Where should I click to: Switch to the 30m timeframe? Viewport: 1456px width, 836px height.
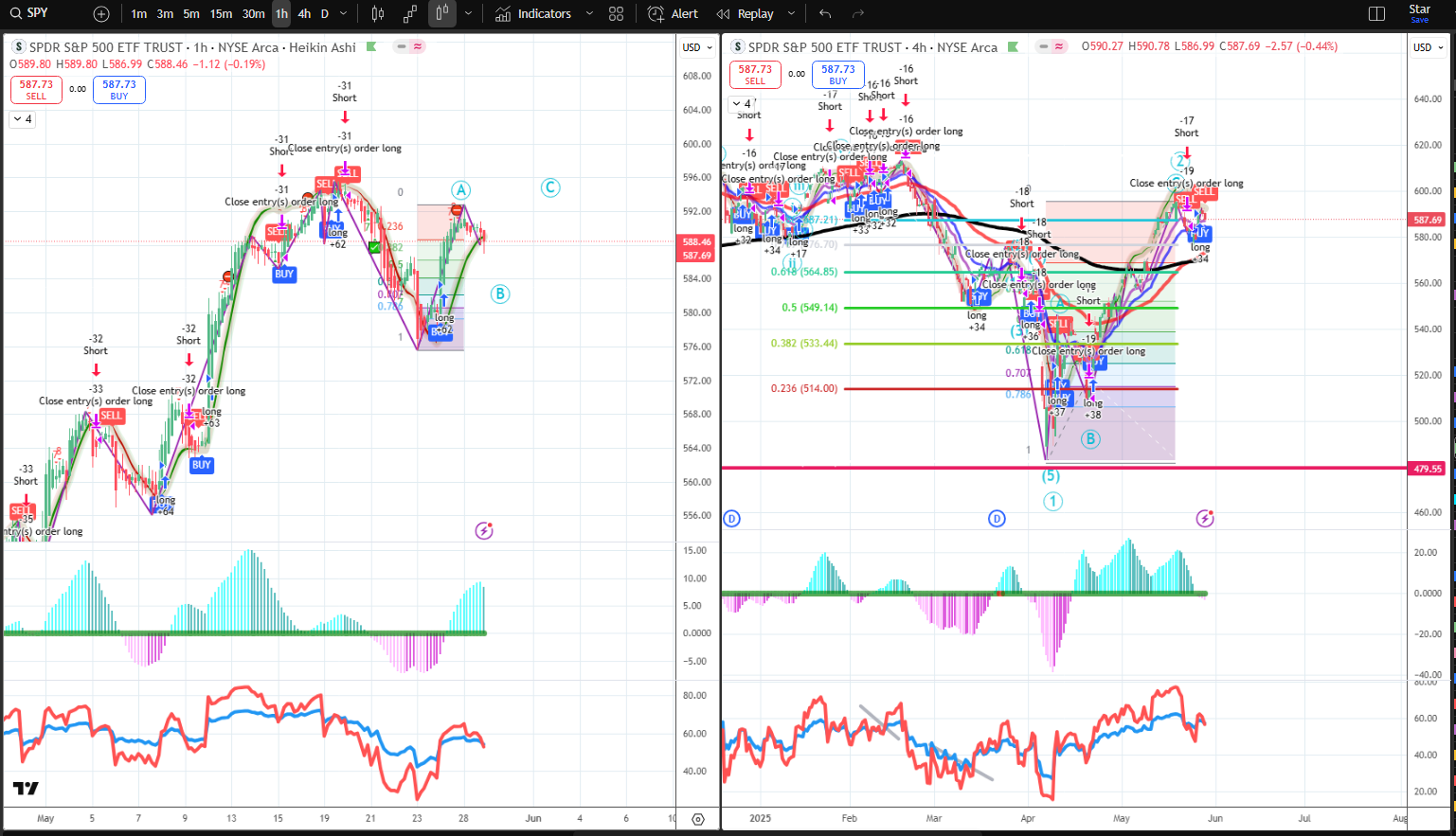[x=253, y=14]
